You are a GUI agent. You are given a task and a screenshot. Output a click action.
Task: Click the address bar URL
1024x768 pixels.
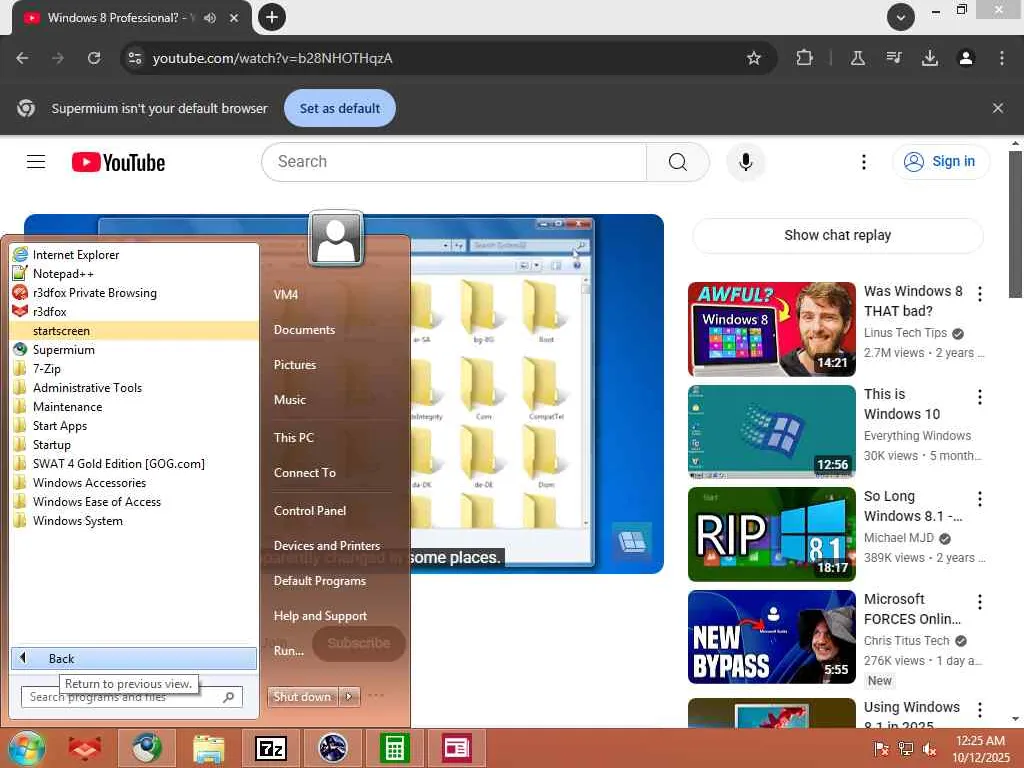(272, 58)
